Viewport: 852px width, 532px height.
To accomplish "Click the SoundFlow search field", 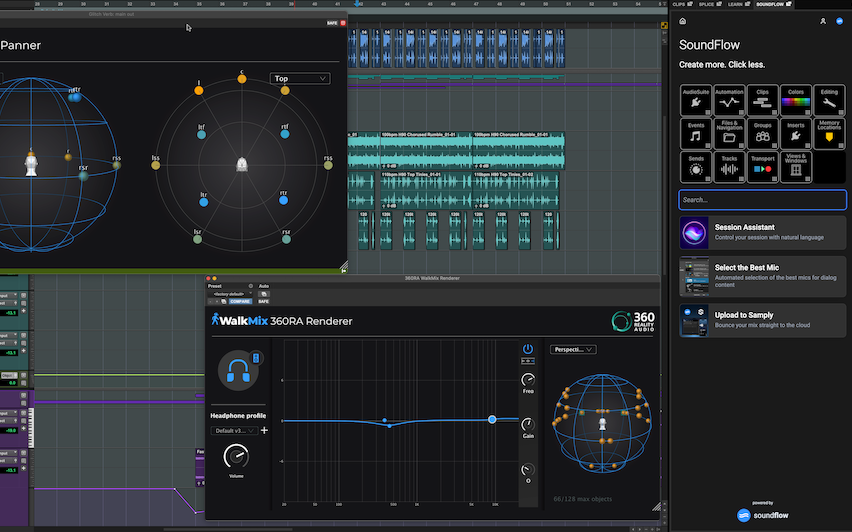I will (762, 200).
